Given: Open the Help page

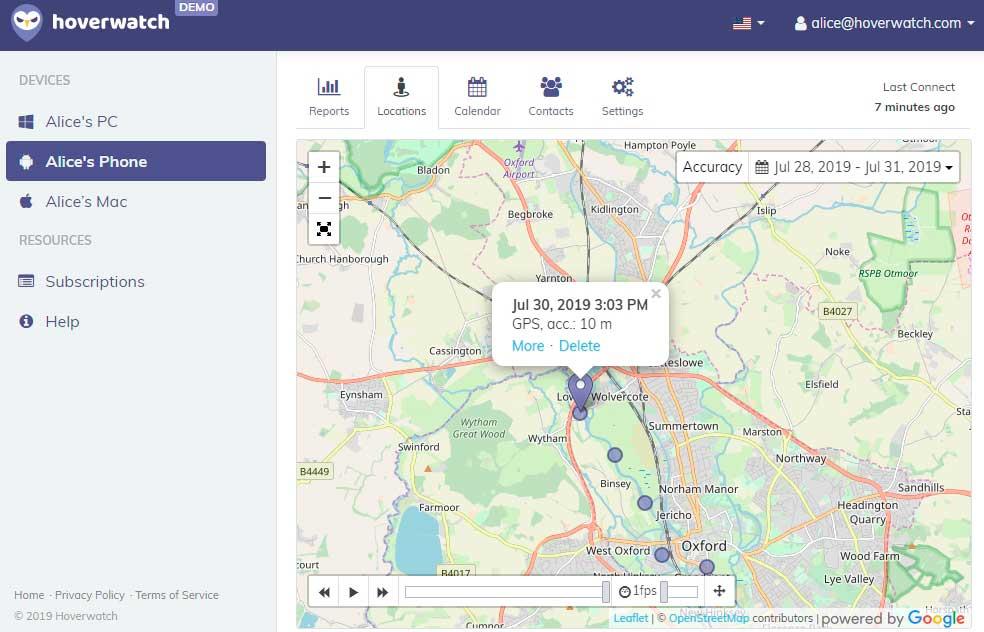Looking at the screenshot, I should coord(136,321).
